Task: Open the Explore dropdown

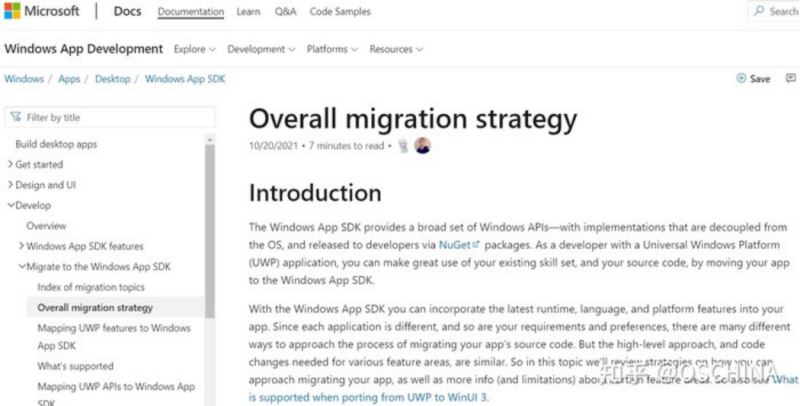Action: pos(194,49)
